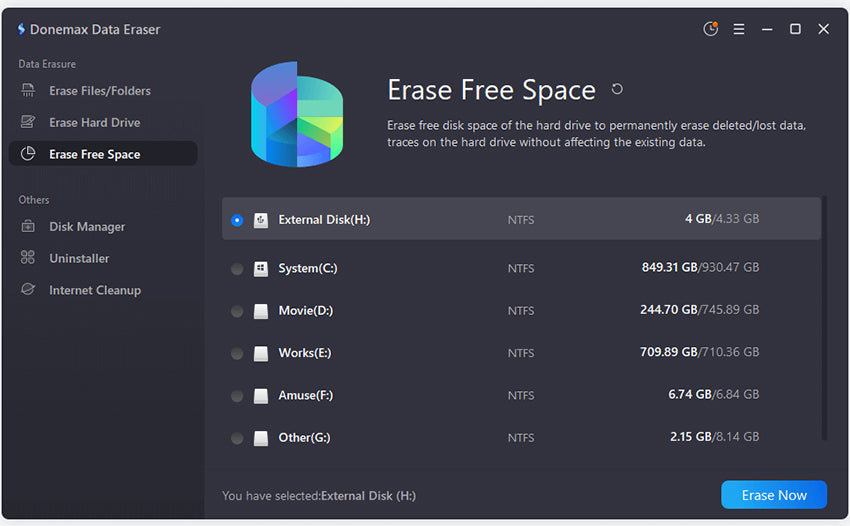Viewport: 850px width, 526px height.
Task: Select the Amuse(F:) radio button
Action: (x=237, y=395)
